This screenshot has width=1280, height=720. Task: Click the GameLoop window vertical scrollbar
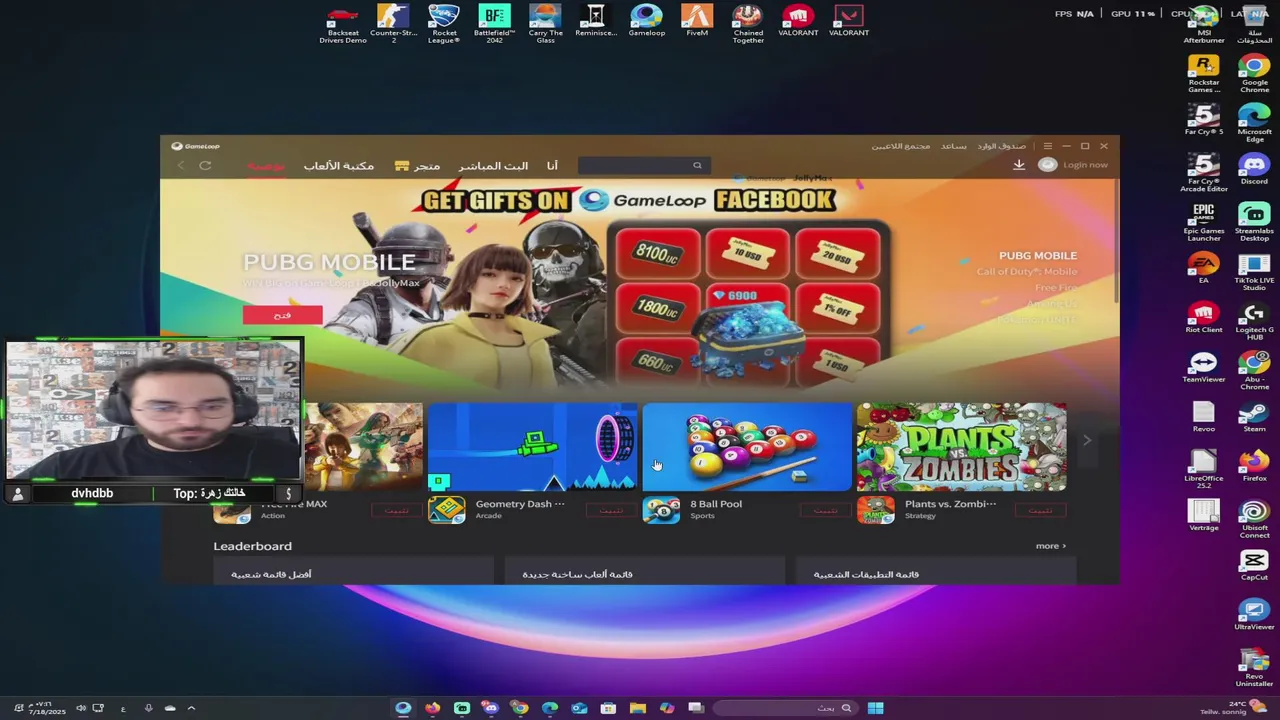point(1115,240)
